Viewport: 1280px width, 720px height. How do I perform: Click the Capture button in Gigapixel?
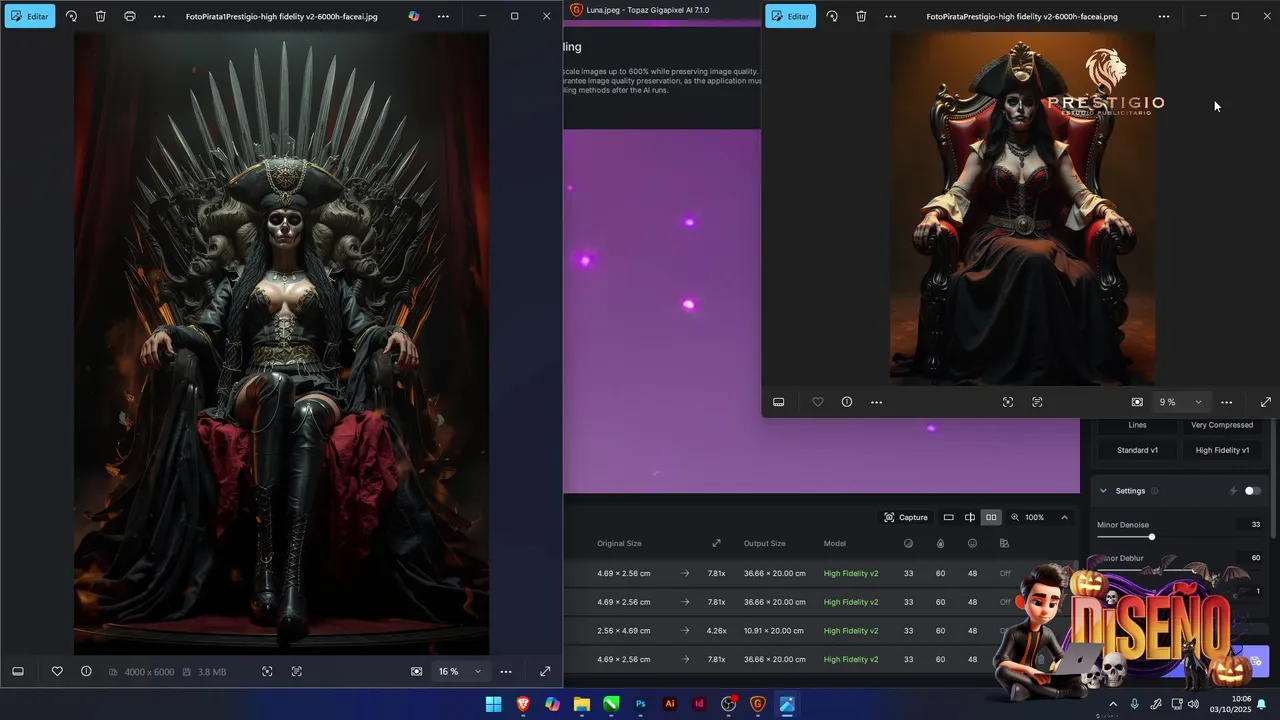[x=906, y=517]
